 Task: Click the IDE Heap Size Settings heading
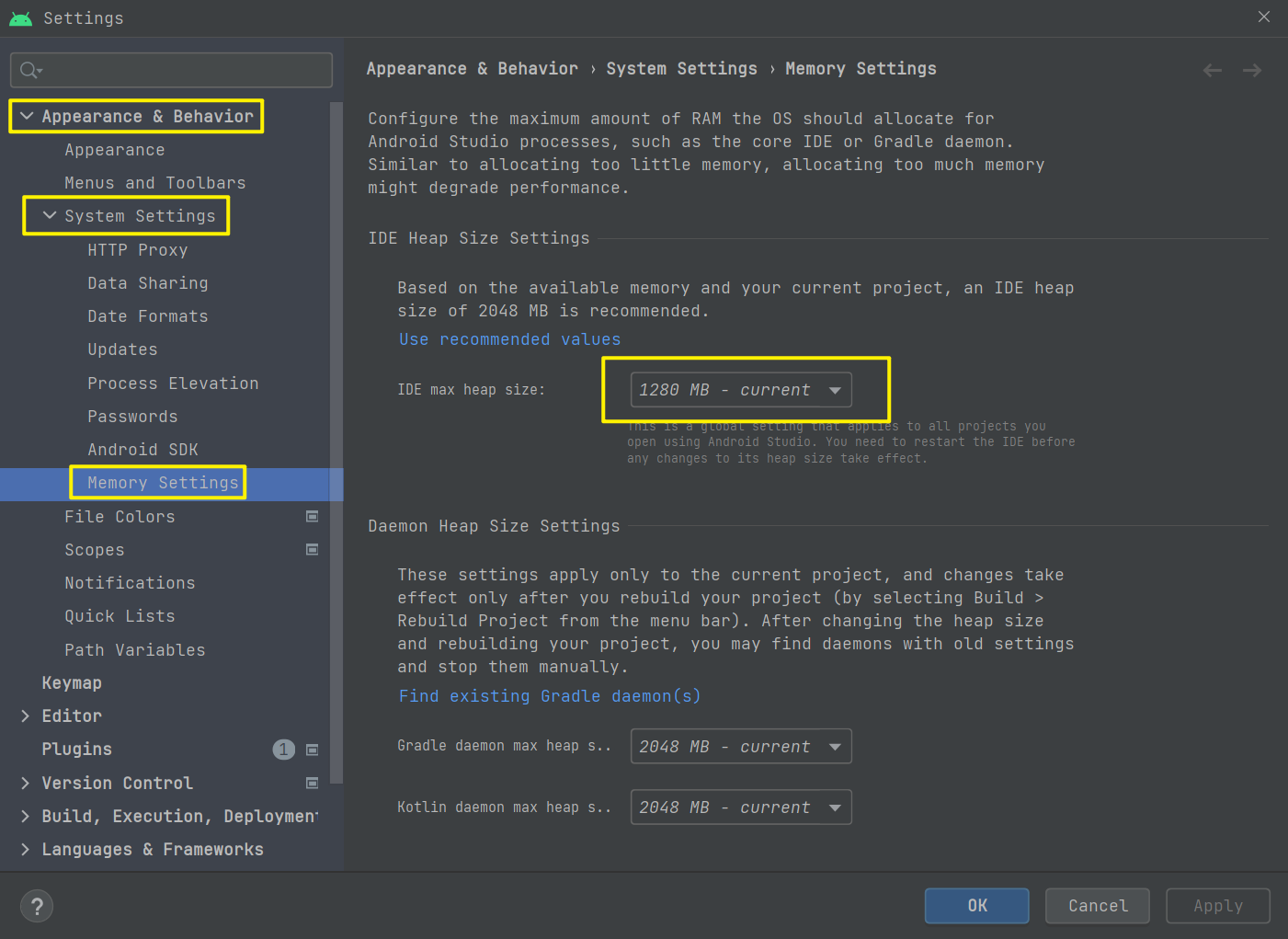coord(479,238)
